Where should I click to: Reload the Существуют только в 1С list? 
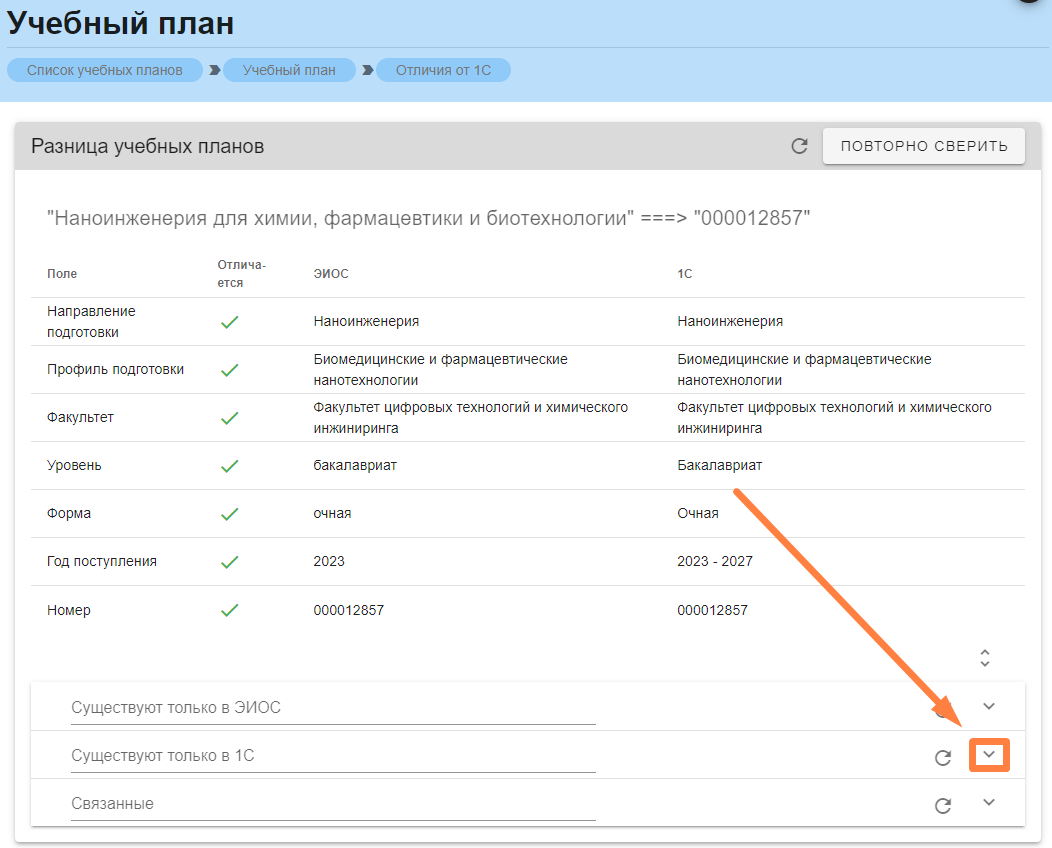(x=942, y=757)
